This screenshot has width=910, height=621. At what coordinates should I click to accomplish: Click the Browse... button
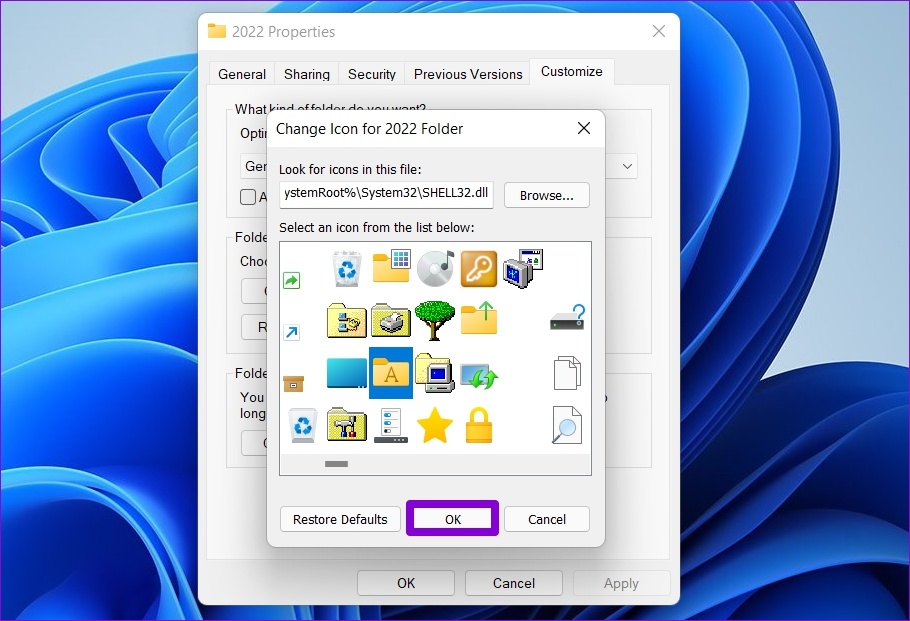547,196
